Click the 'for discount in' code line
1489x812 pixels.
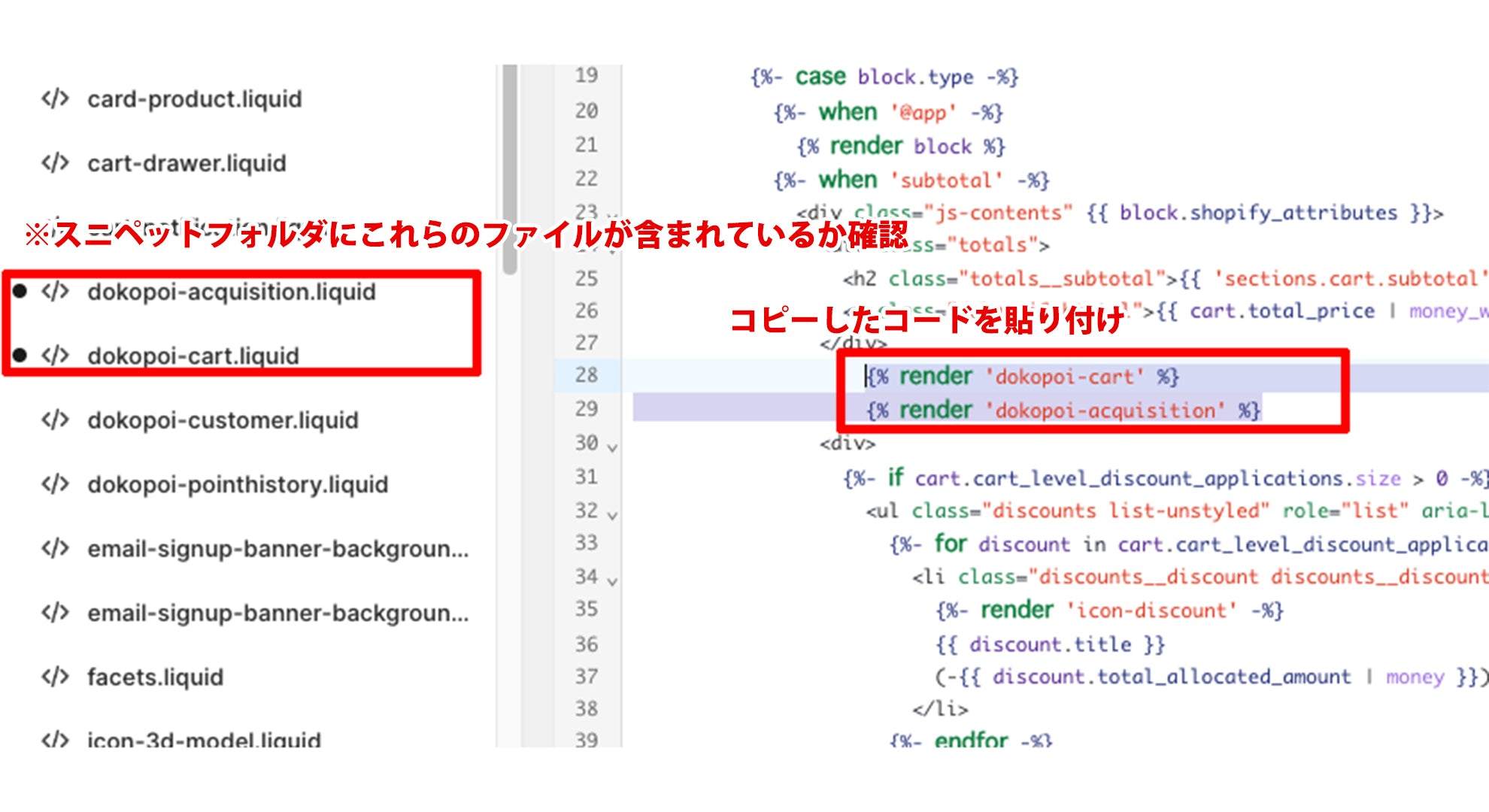pos(1188,544)
